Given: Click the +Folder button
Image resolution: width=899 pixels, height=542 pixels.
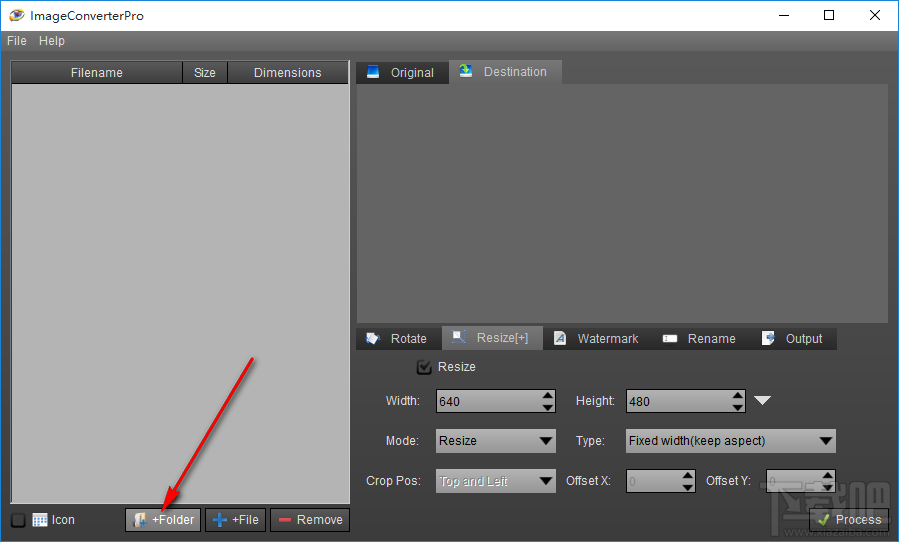Looking at the screenshot, I should tap(163, 520).
